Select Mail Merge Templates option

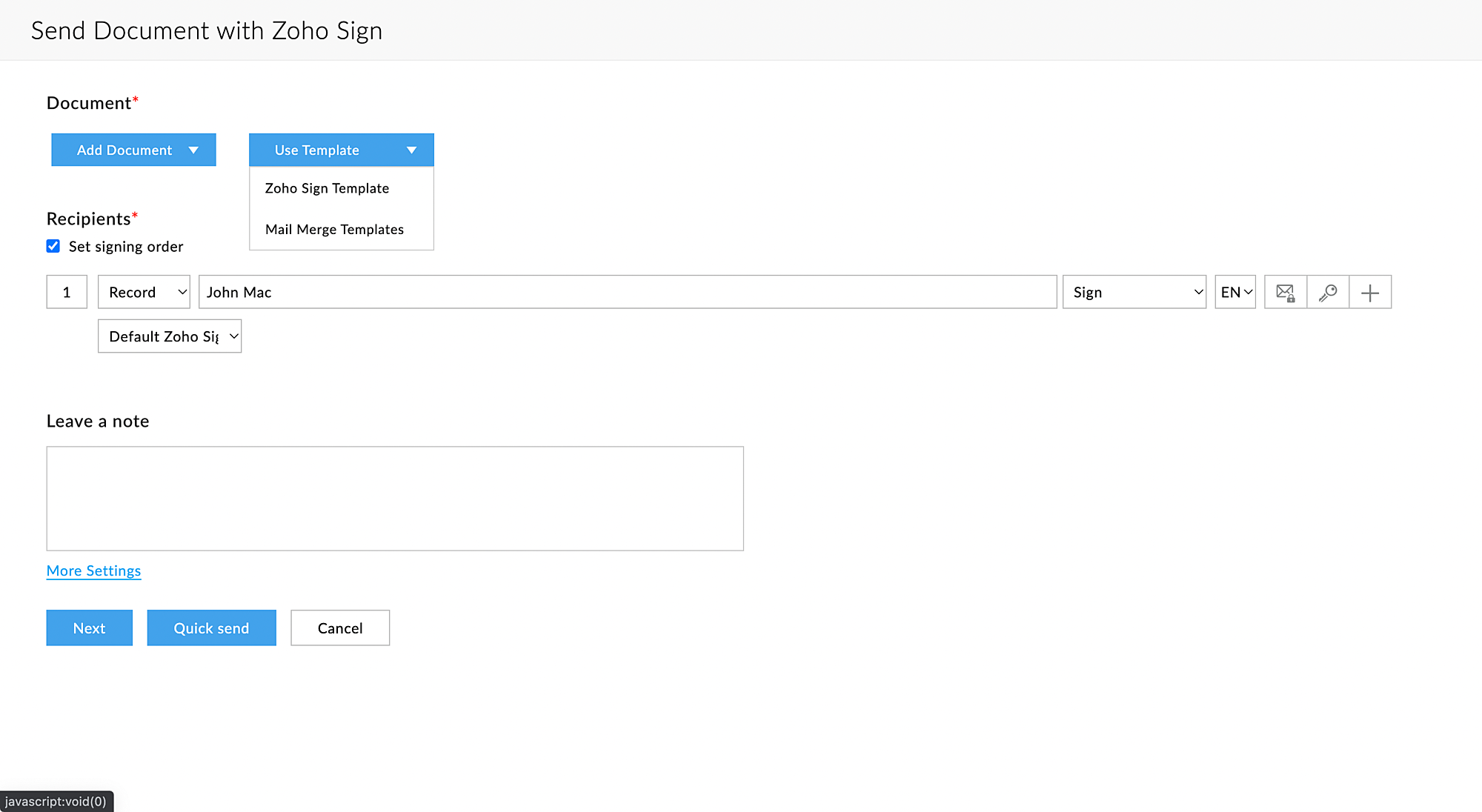click(x=334, y=230)
